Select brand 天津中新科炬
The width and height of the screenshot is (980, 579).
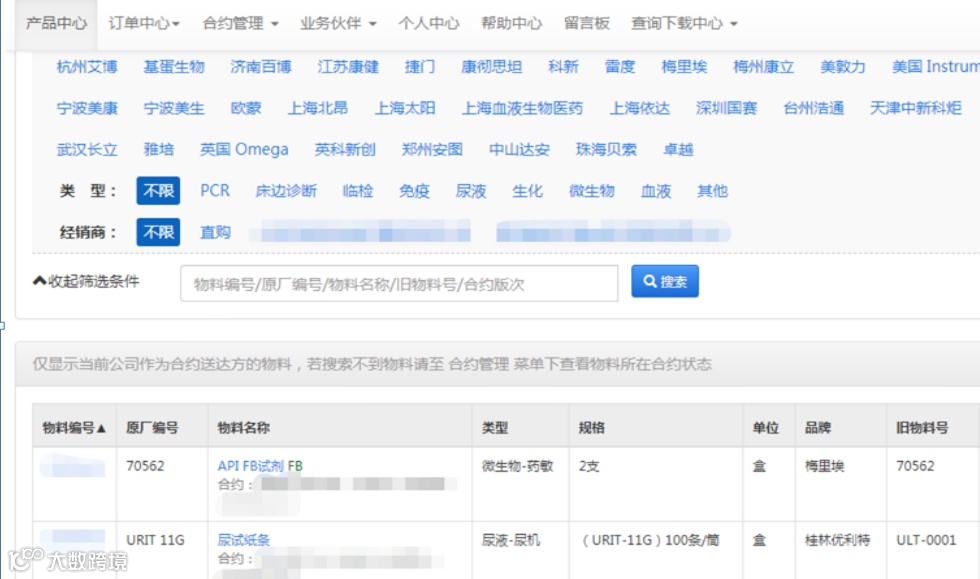pos(916,108)
